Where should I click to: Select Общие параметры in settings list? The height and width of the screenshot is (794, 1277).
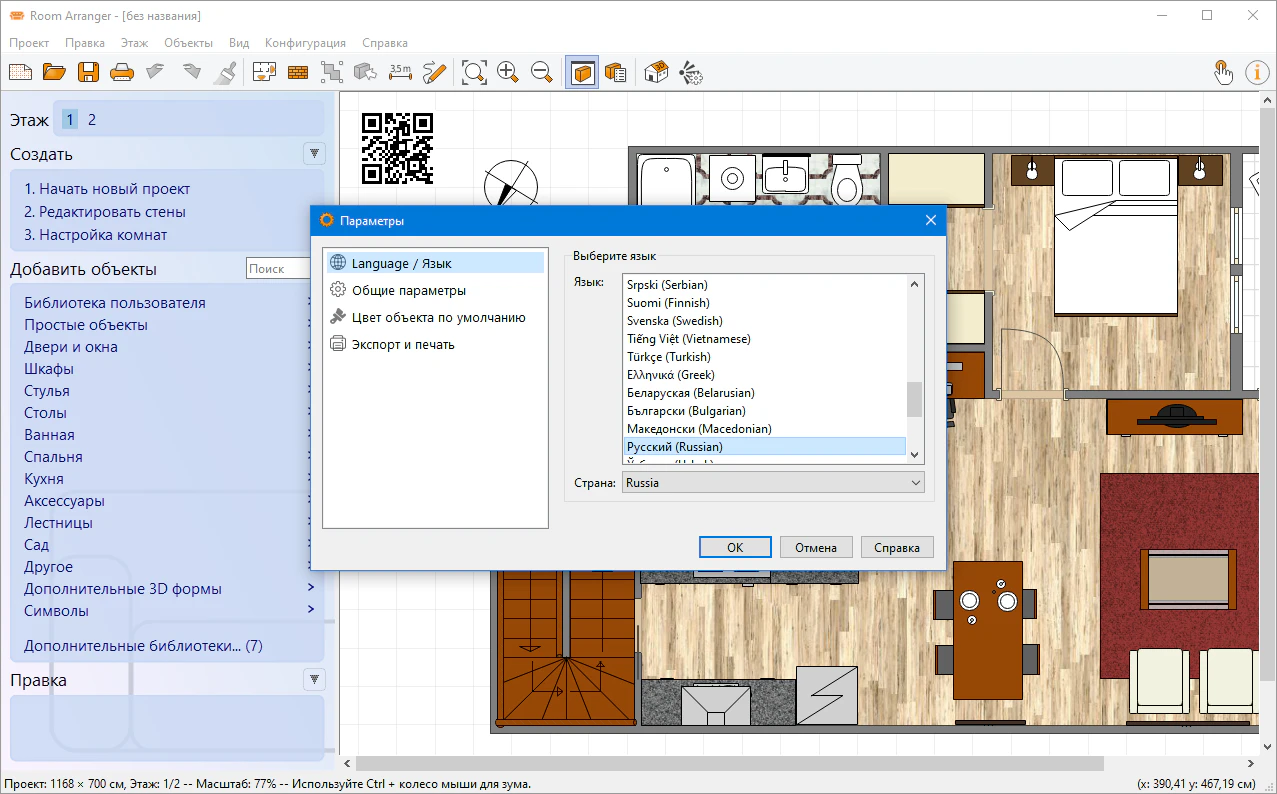[x=408, y=291]
